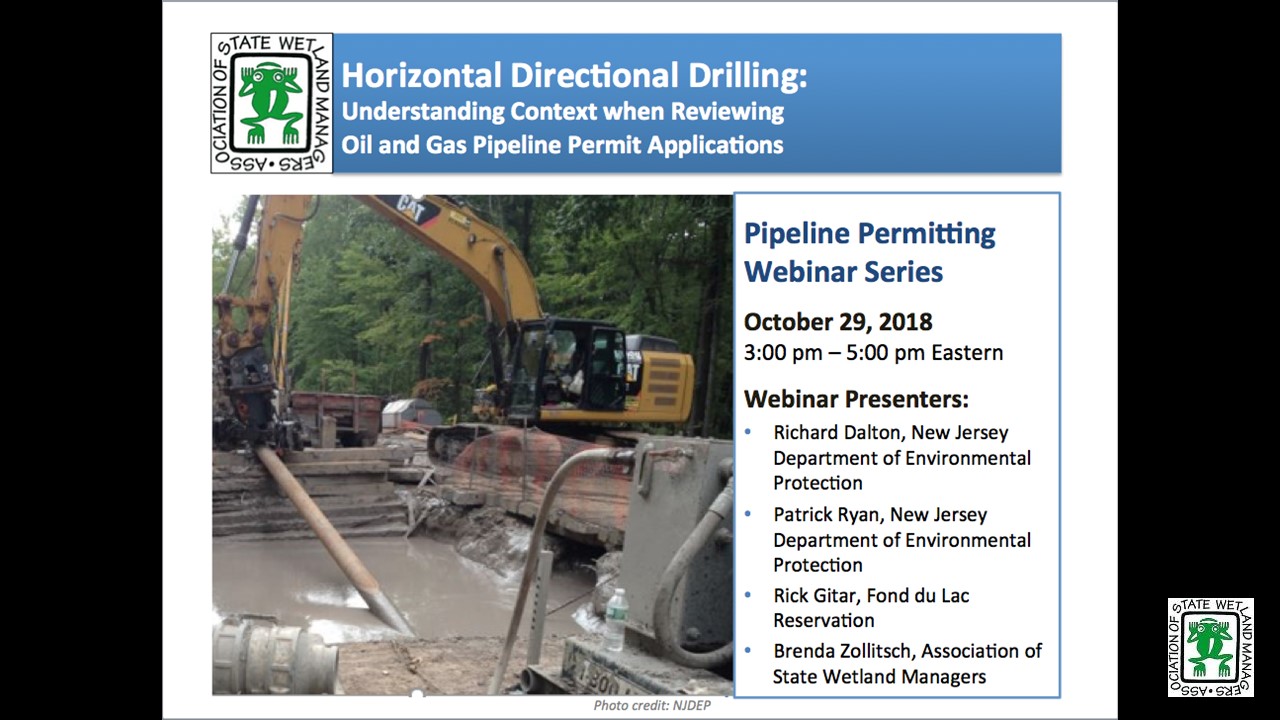Click the Patrick Ryan presenter entry
The width and height of the screenshot is (1280, 720).
pyautogui.click(x=901, y=539)
